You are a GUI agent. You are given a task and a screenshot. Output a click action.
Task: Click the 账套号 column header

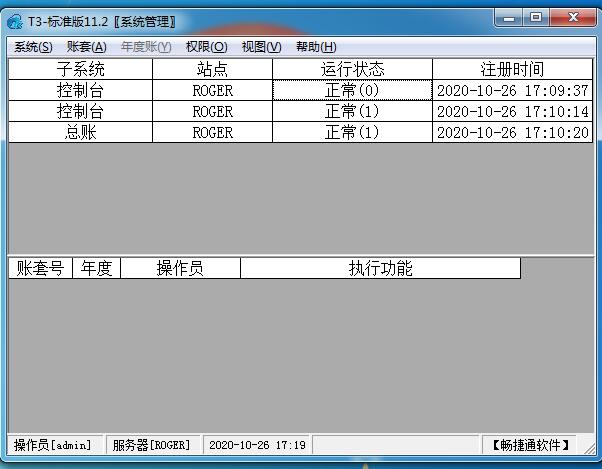pos(40,268)
